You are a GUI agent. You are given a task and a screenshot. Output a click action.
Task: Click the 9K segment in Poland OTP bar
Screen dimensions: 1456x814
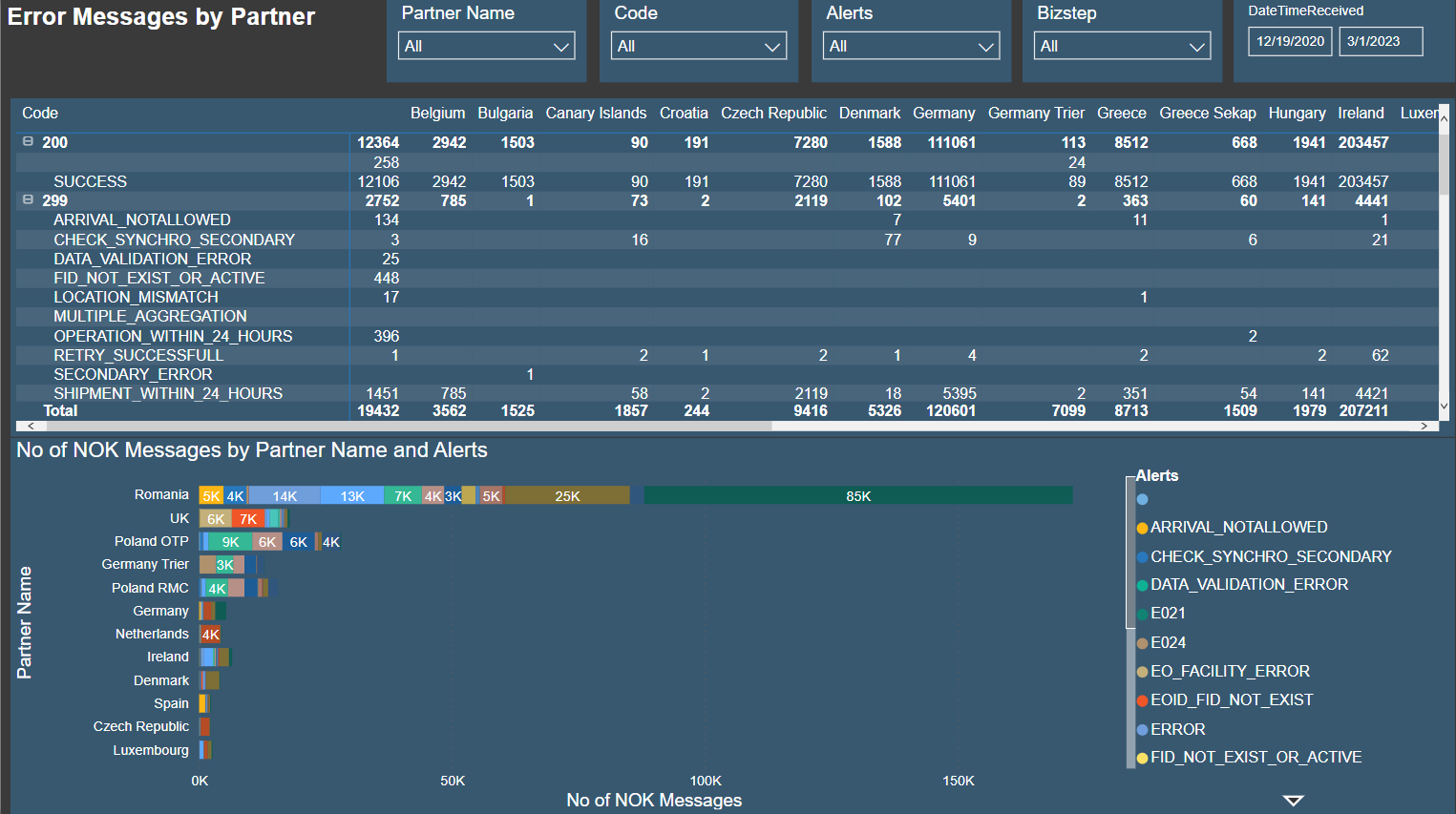230,541
